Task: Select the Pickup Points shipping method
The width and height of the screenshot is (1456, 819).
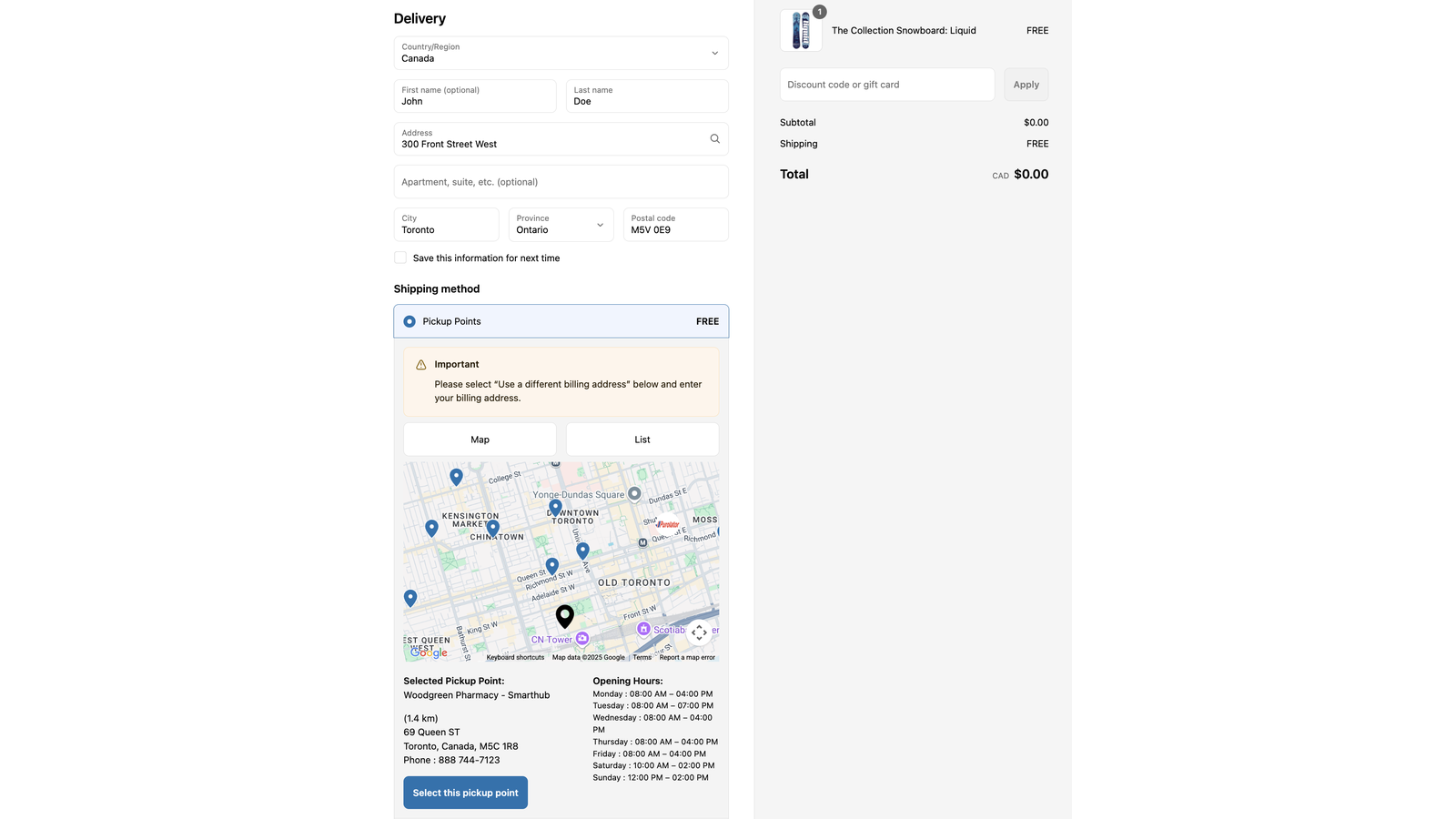Action: pyautogui.click(x=409, y=320)
